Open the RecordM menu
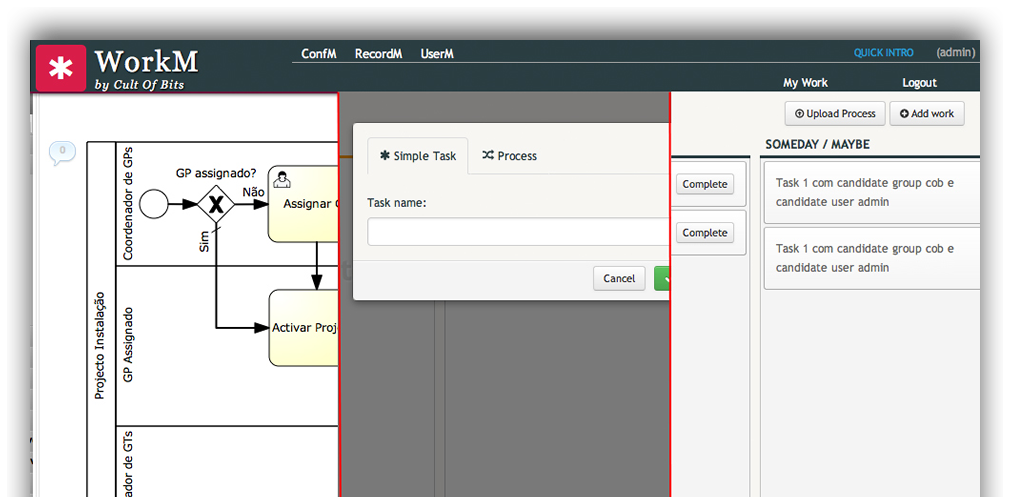The image size is (1010, 497). click(378, 54)
